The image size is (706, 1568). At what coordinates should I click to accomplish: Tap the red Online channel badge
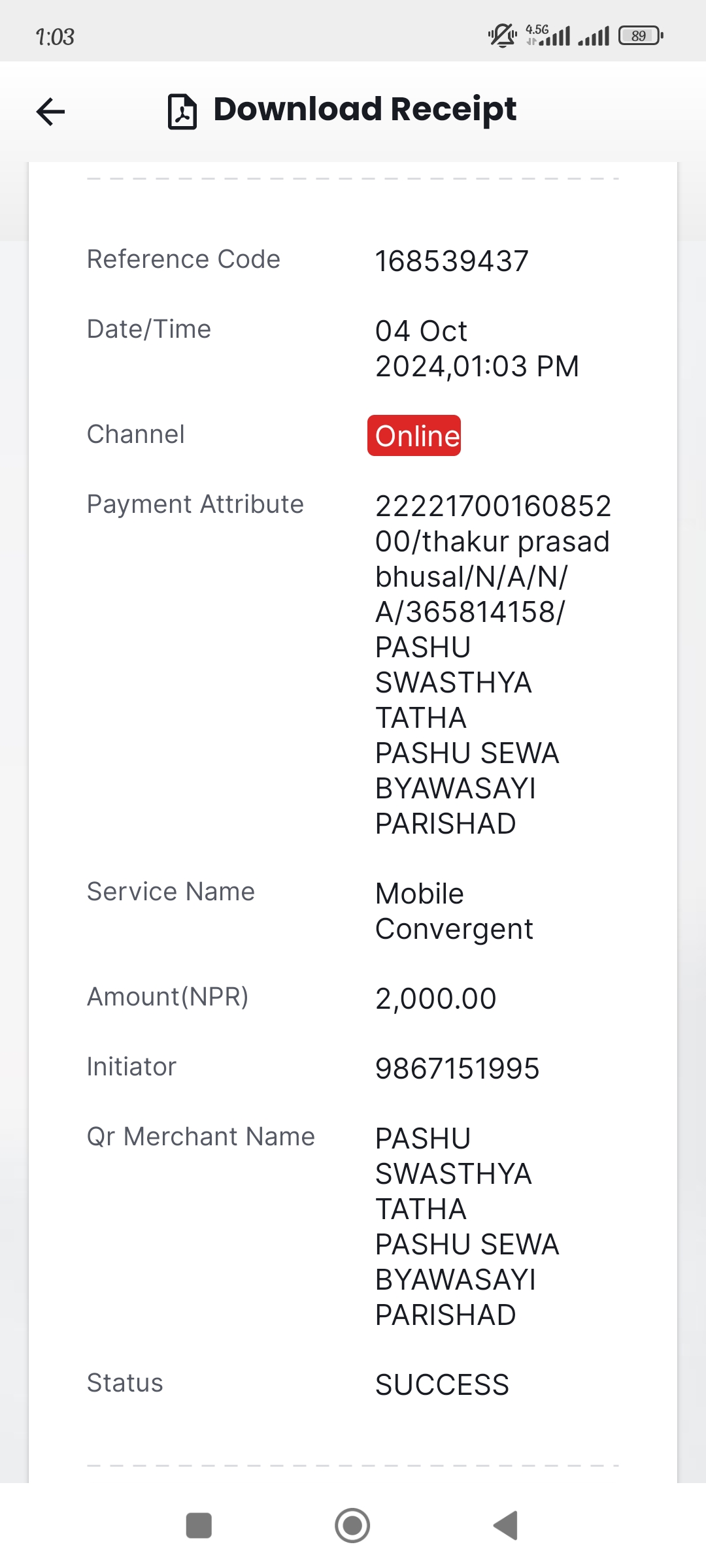414,435
